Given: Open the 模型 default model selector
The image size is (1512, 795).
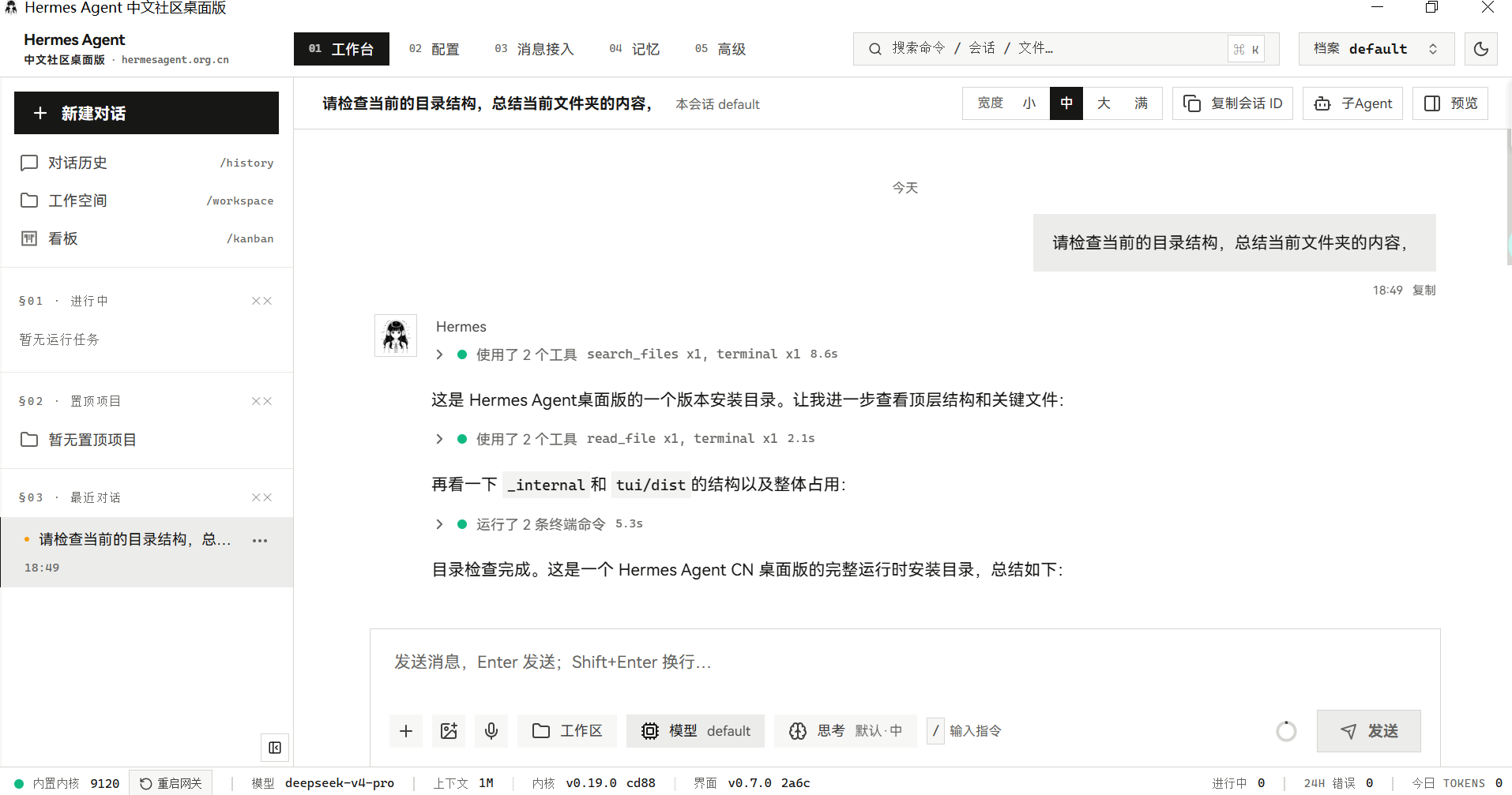Looking at the screenshot, I should tap(695, 731).
